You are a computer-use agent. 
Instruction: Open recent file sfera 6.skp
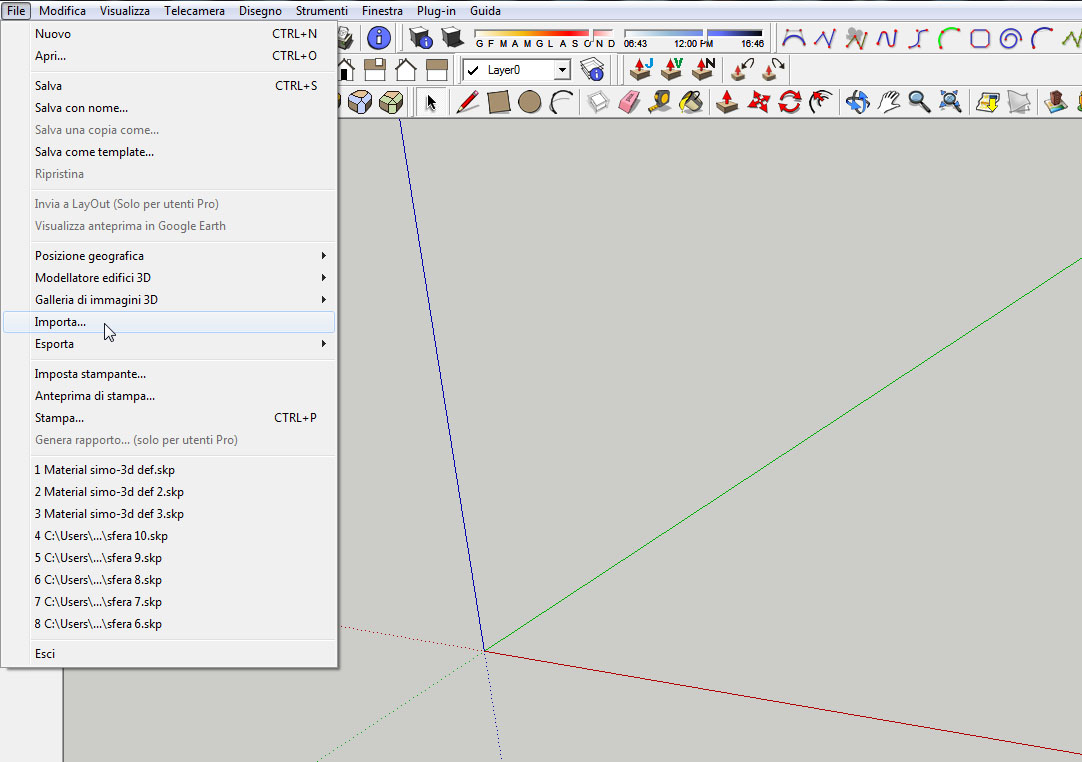169,623
